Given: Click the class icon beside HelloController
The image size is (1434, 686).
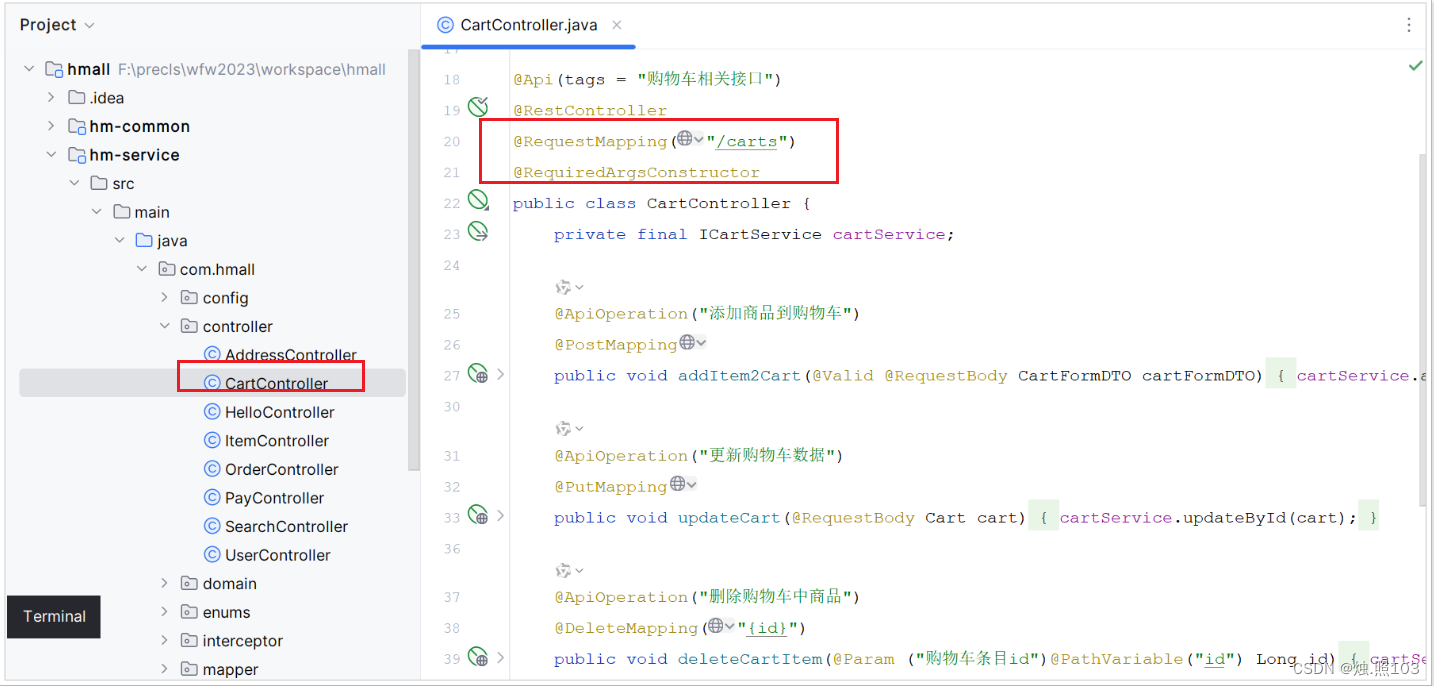Looking at the screenshot, I should pyautogui.click(x=211, y=412).
